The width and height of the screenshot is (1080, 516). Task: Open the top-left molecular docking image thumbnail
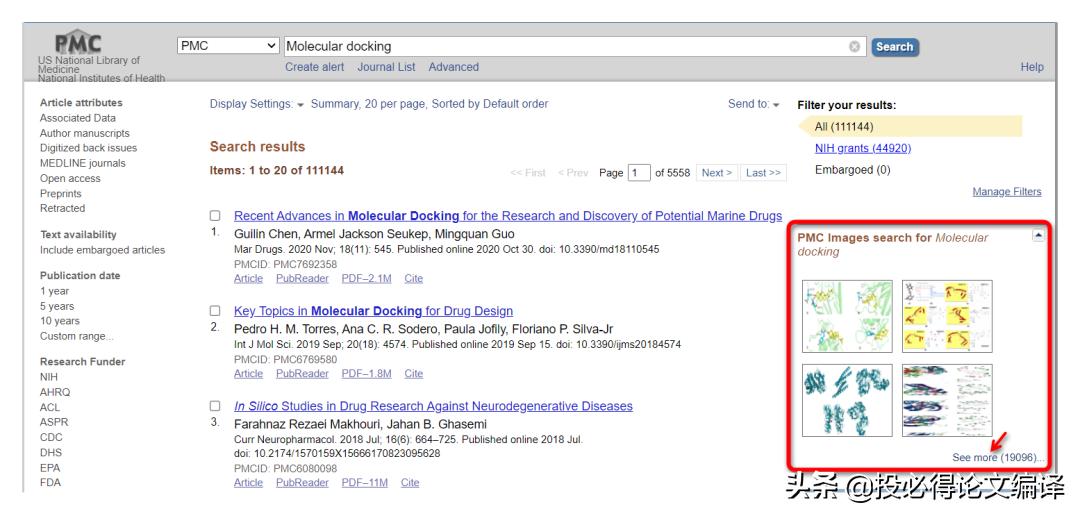[x=840, y=316]
